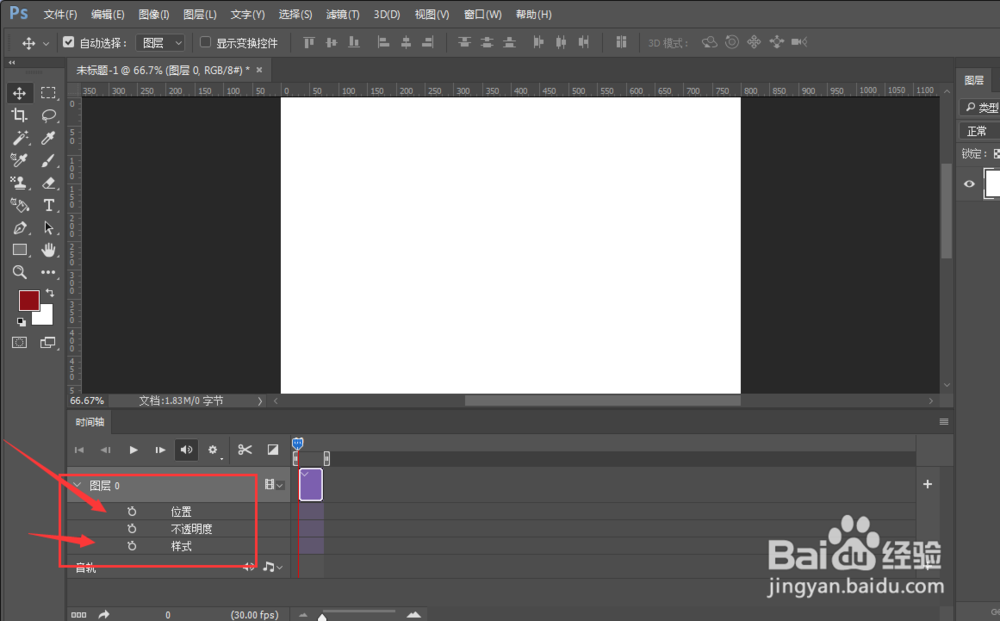
Task: Toggle Quick Mask mode
Action: click(x=19, y=343)
